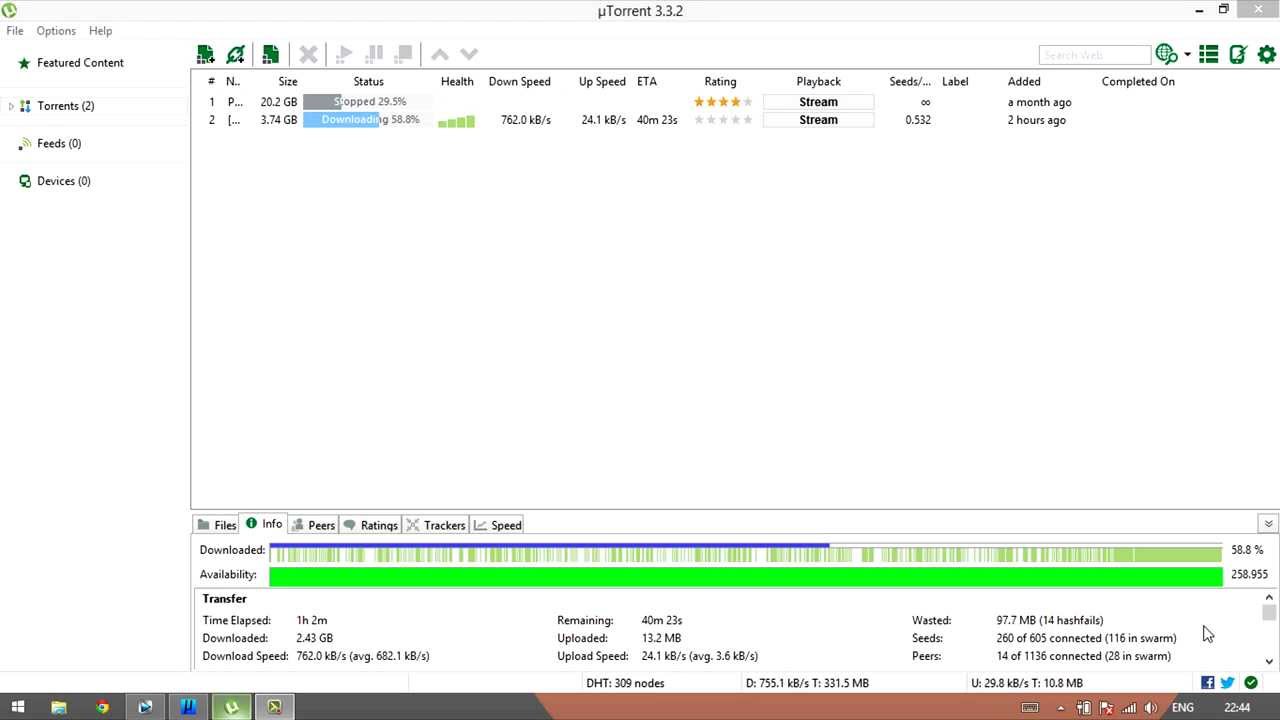Select Featured Content in the sidebar
1280x720 pixels.
coord(80,63)
